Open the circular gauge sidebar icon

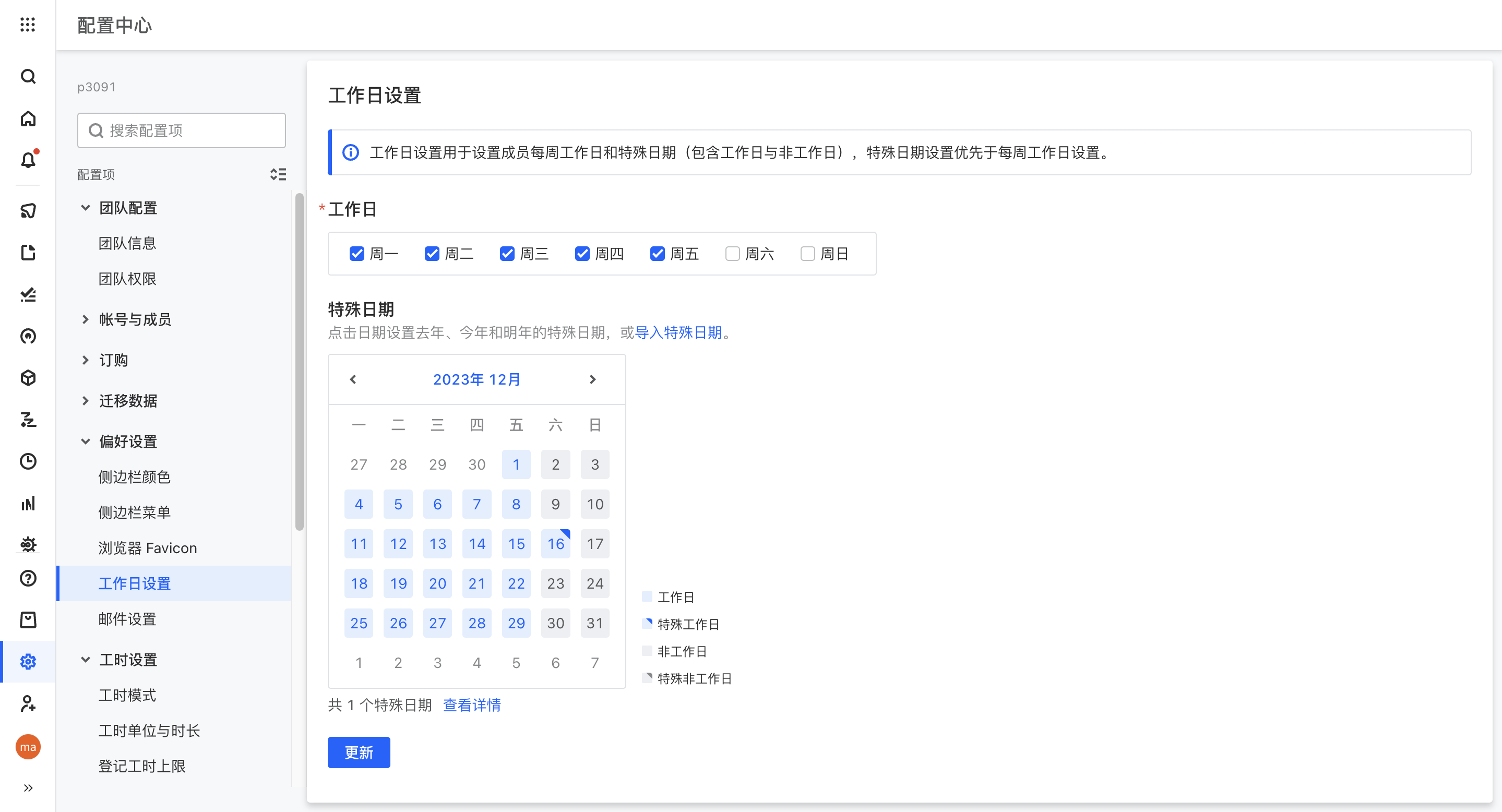pyautogui.click(x=28, y=337)
